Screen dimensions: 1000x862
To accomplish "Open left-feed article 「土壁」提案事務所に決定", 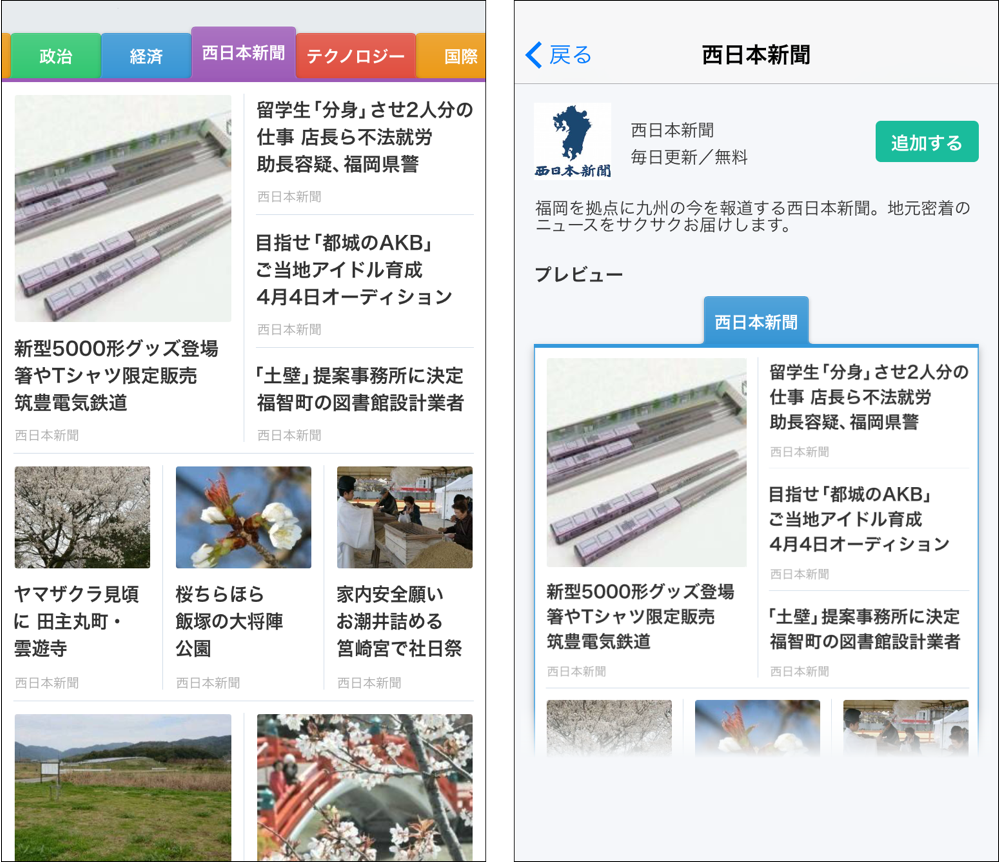I will tap(360, 389).
